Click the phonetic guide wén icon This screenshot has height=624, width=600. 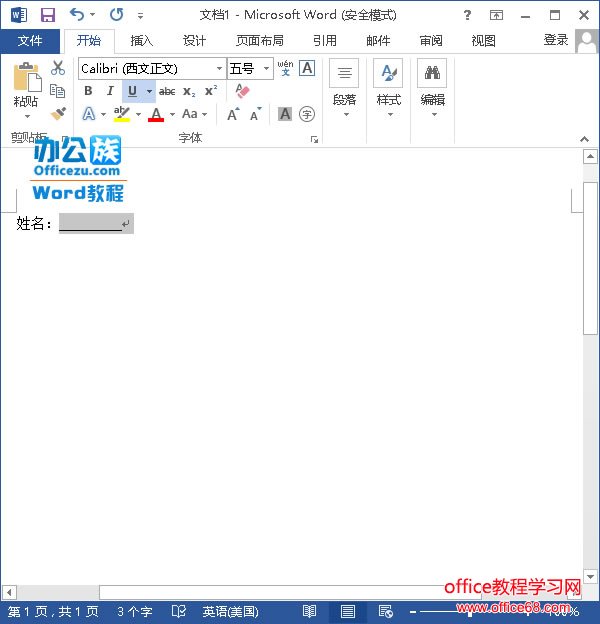pos(285,68)
